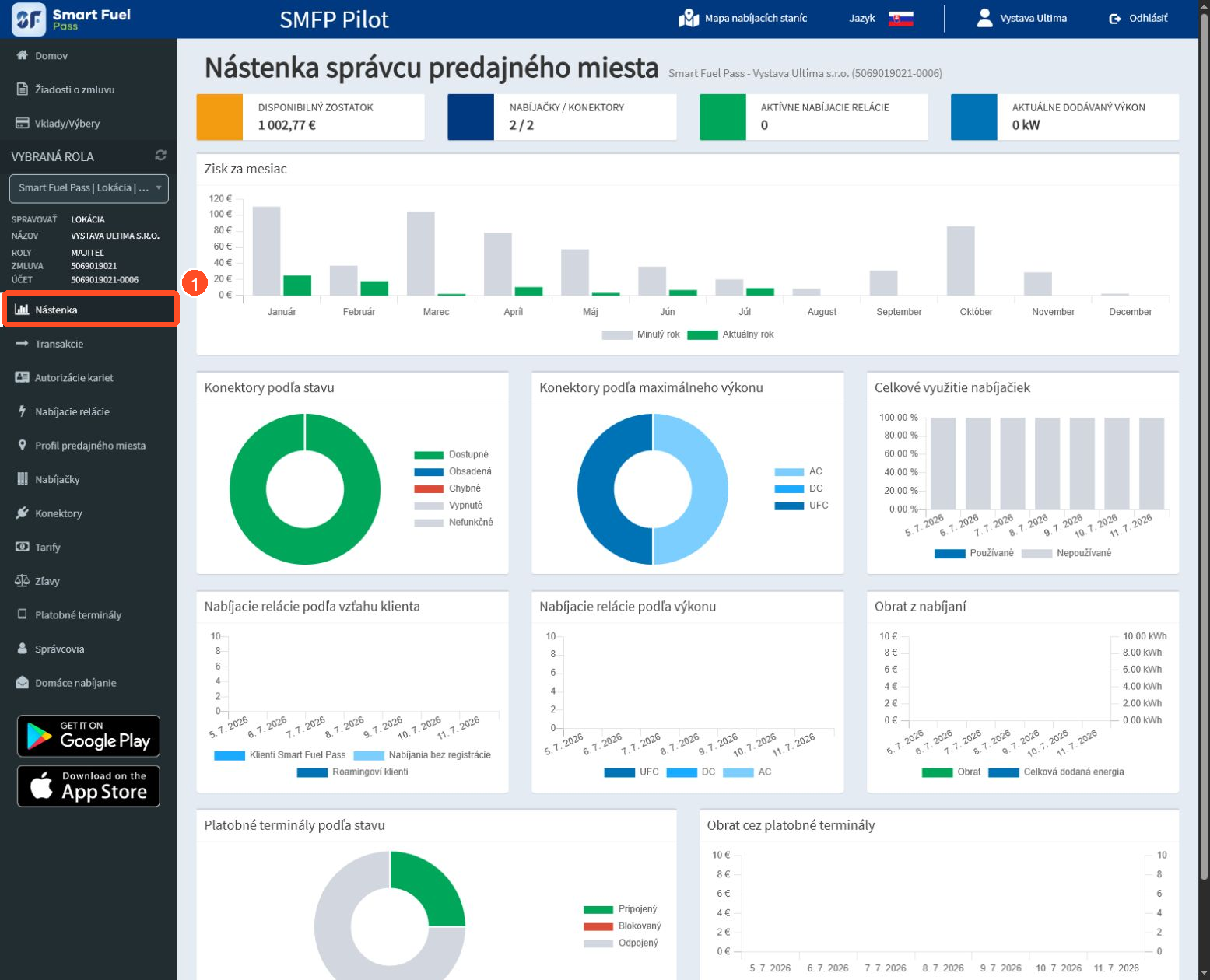
Task: Click the Domov home icon
Action: tap(22, 55)
